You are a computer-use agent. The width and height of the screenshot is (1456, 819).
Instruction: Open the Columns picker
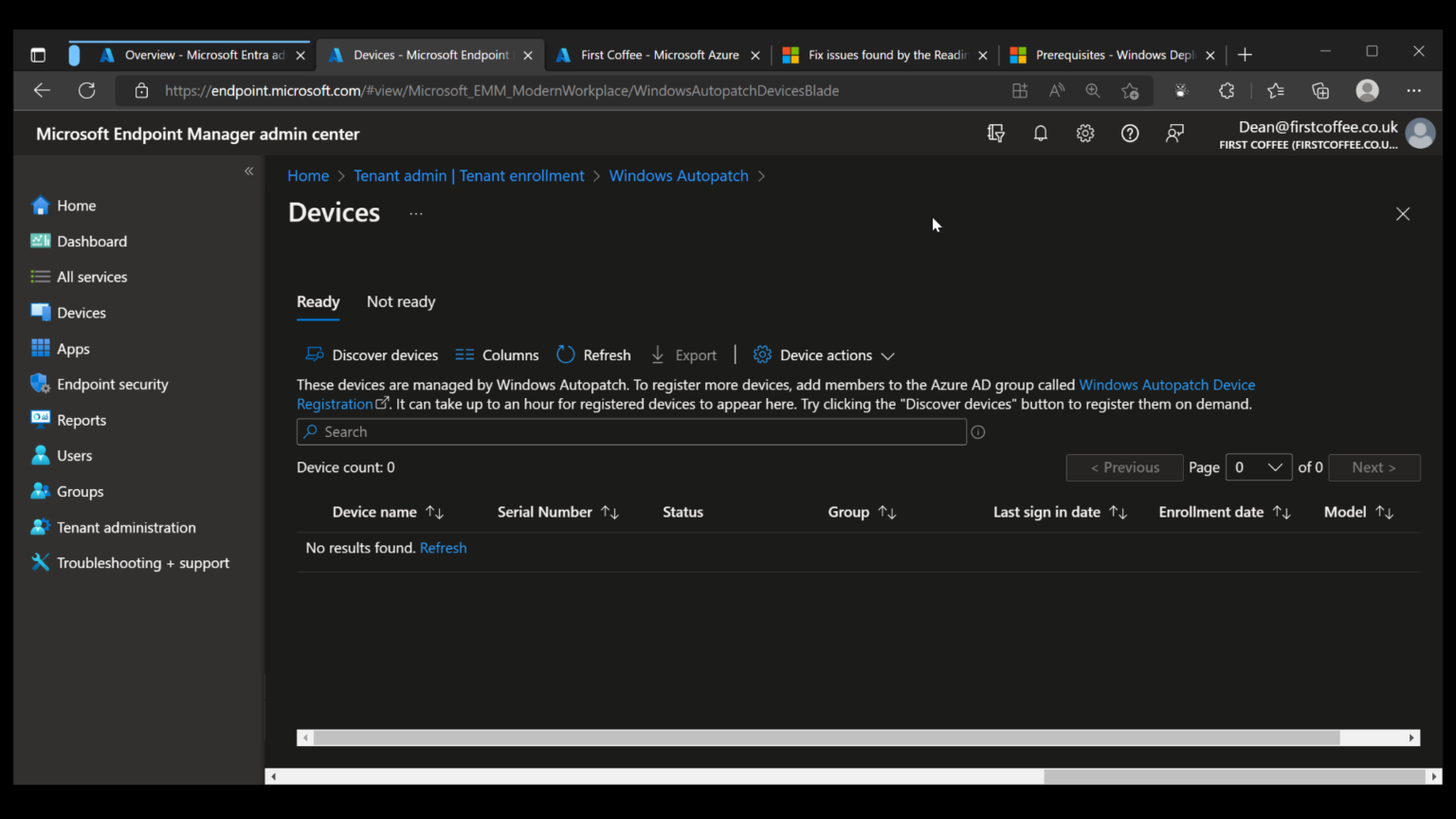pyautogui.click(x=497, y=355)
